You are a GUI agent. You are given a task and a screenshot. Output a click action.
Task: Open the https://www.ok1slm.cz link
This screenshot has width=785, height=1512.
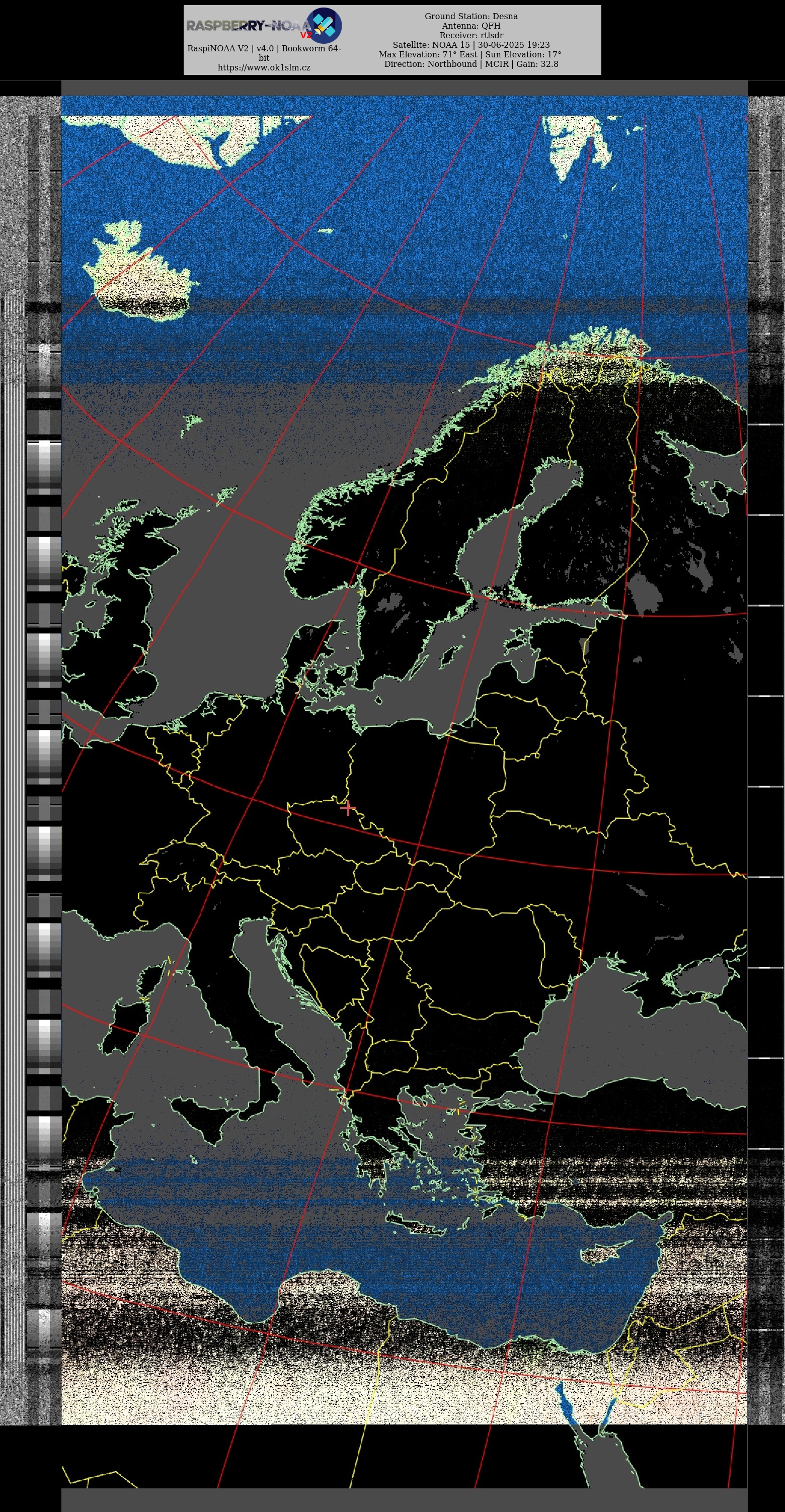(x=264, y=67)
